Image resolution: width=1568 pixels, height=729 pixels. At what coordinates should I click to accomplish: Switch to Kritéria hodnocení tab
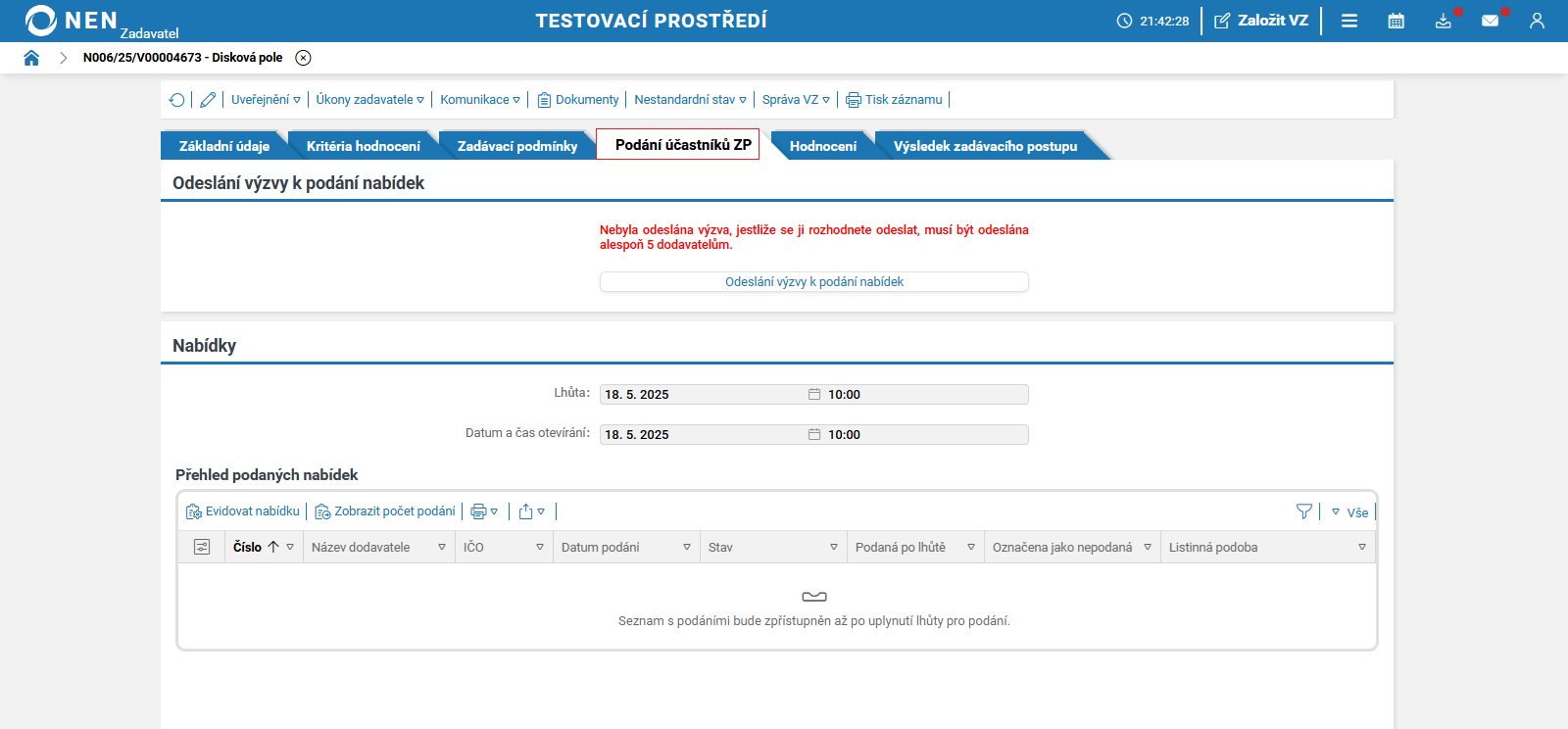point(364,146)
